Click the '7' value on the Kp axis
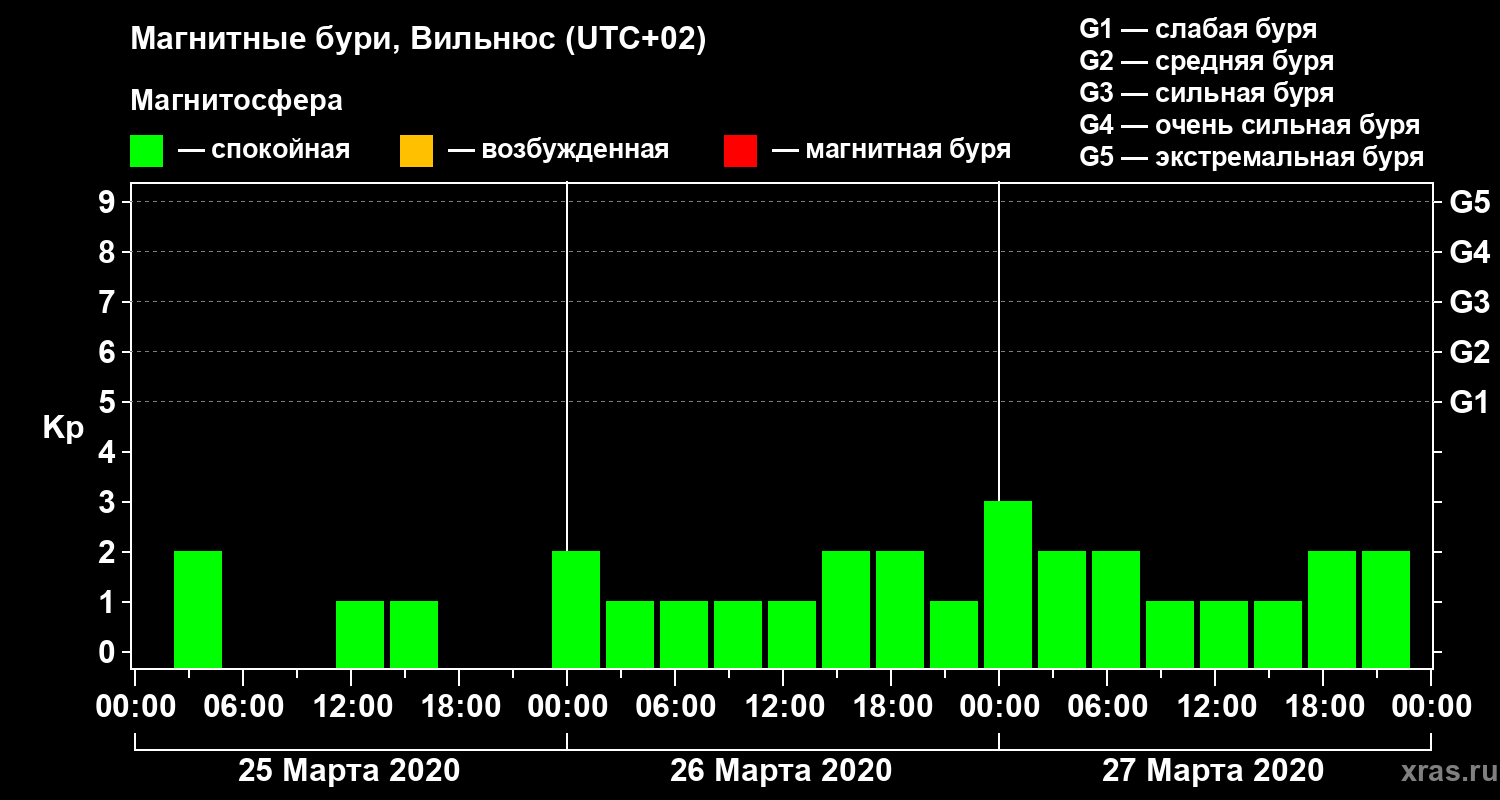This screenshot has height=800, width=1500. (x=109, y=303)
